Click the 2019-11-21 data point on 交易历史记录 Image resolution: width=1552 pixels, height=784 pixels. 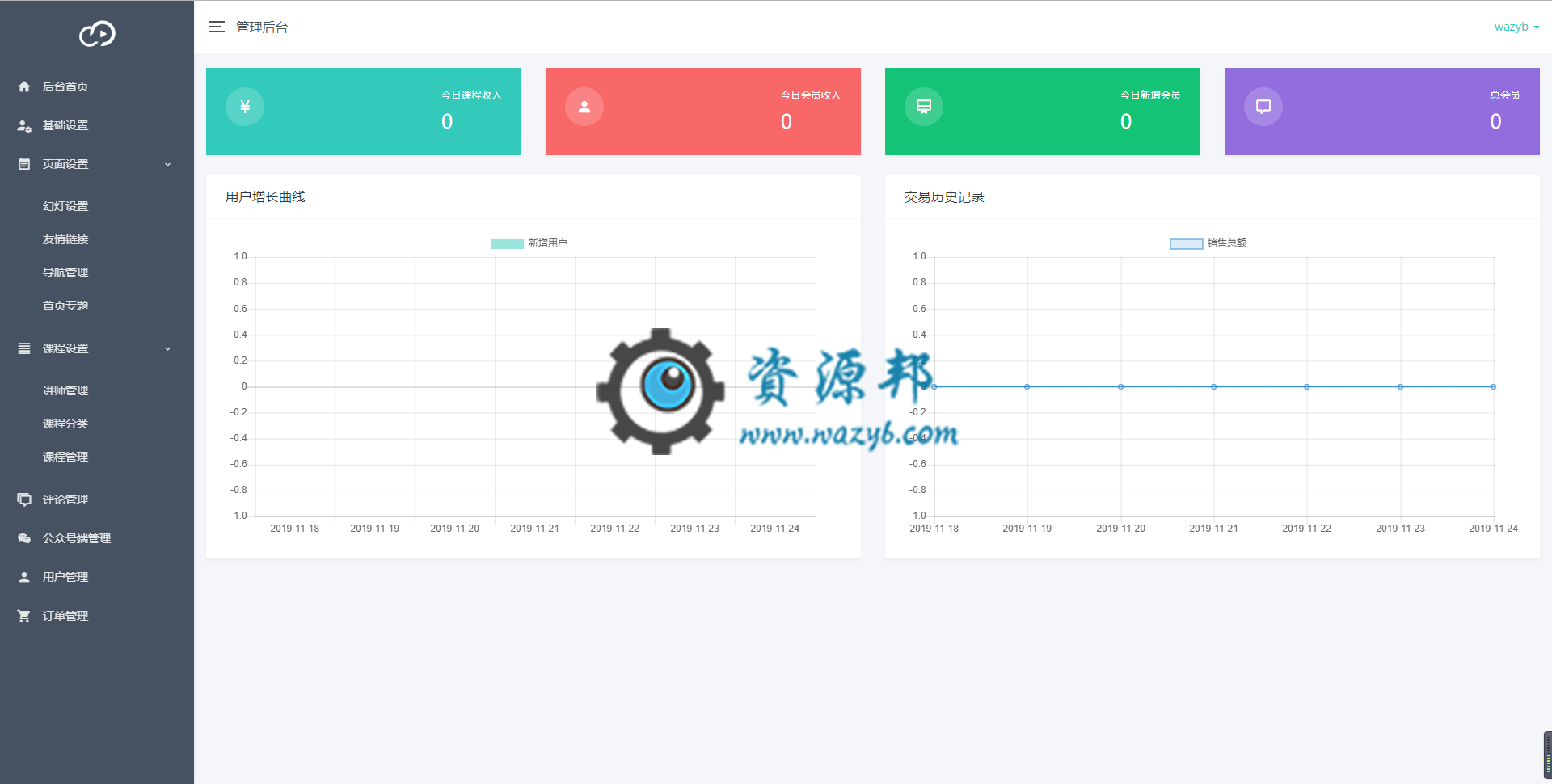[x=1214, y=386]
